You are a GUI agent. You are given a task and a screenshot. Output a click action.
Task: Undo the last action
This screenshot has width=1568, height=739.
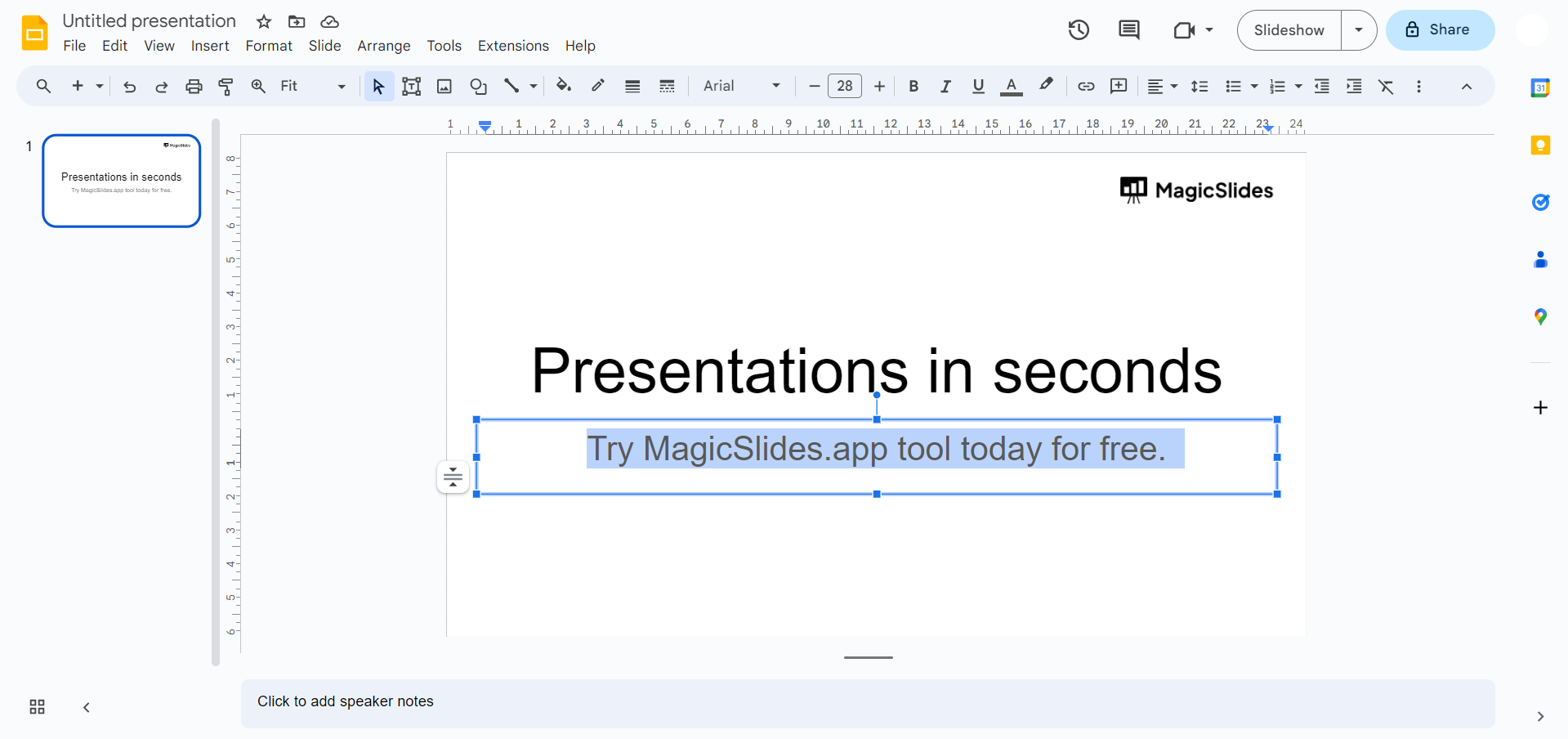(x=129, y=86)
